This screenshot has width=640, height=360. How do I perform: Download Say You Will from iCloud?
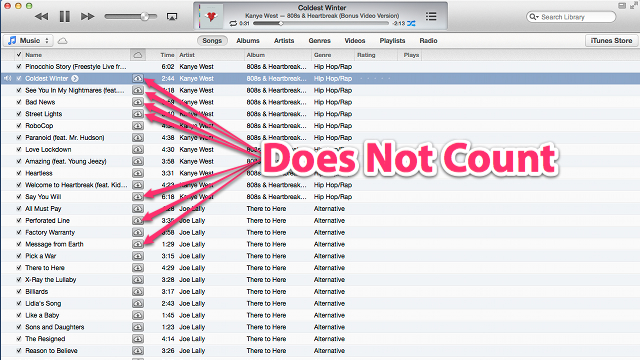tap(138, 197)
